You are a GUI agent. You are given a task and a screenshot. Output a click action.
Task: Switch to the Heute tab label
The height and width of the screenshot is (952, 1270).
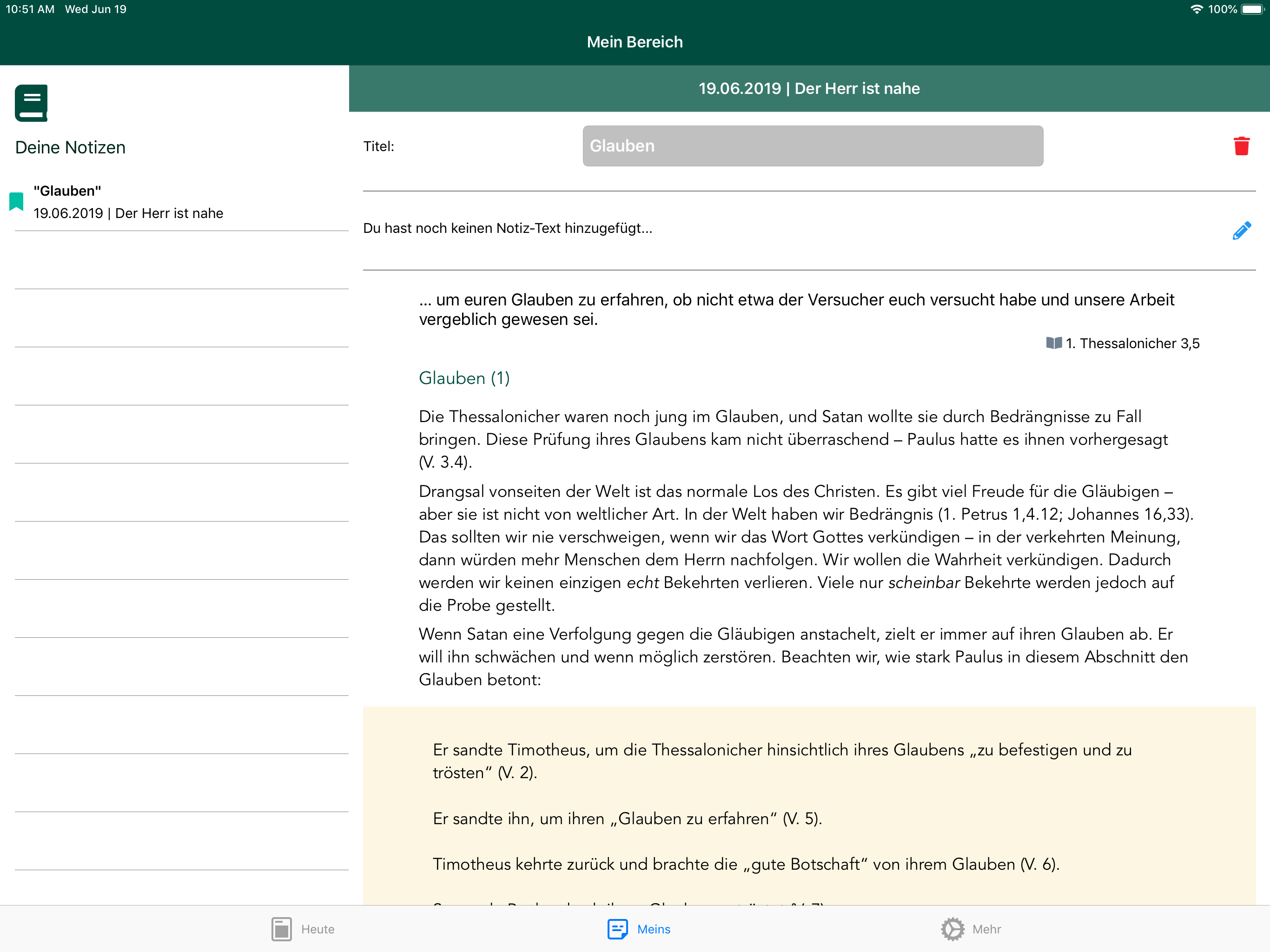317,929
